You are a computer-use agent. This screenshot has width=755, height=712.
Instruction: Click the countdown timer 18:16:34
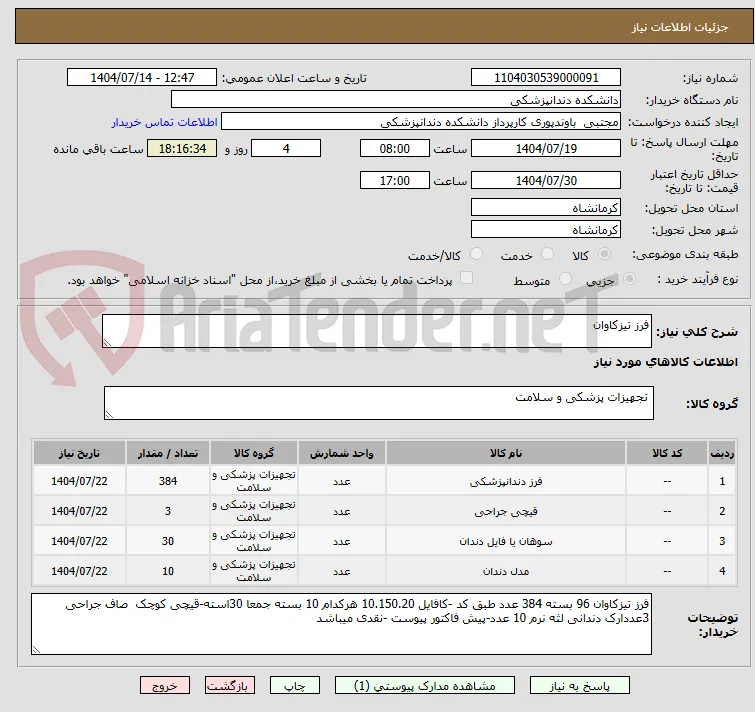point(182,148)
